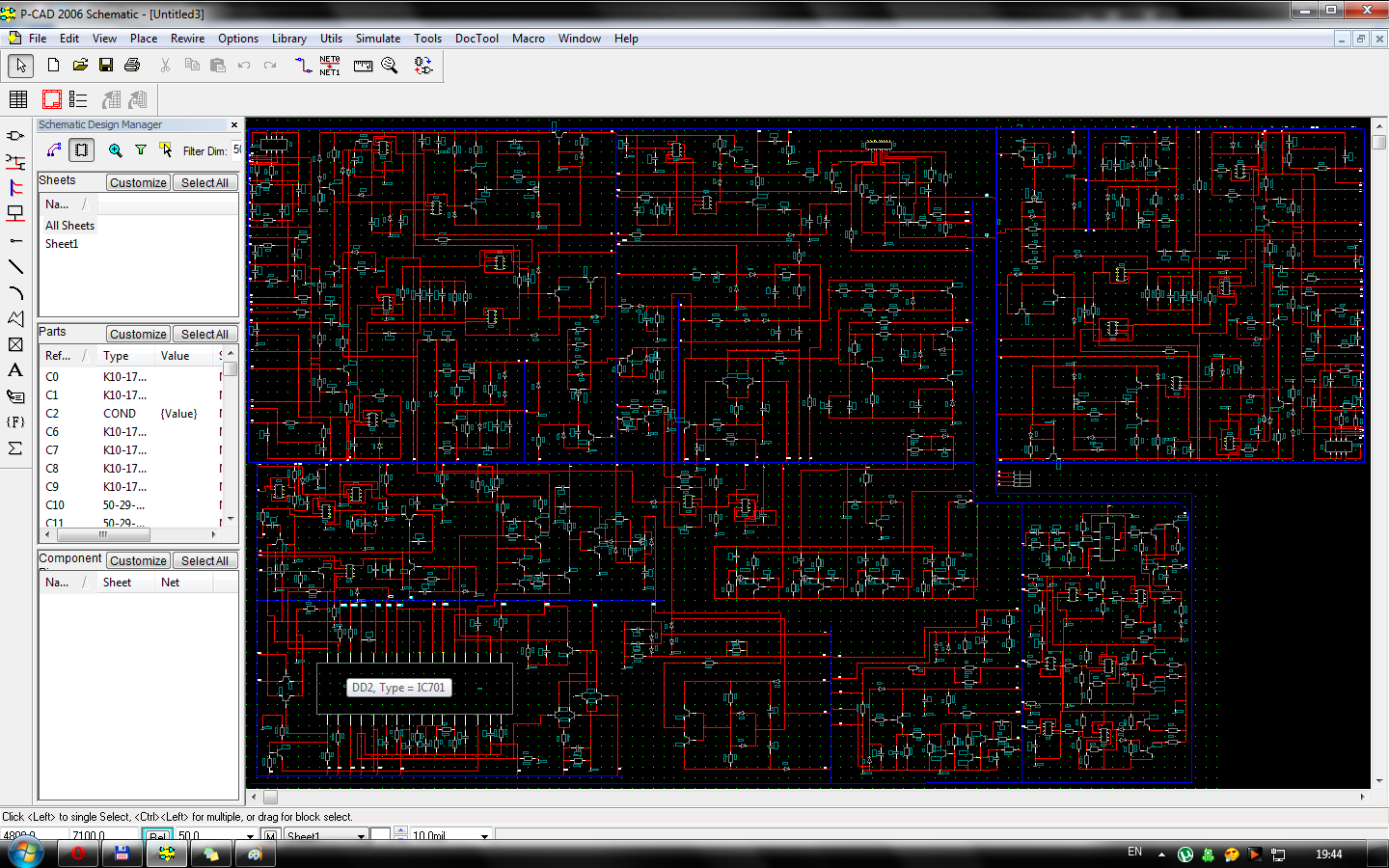Click the Rewire tool icon
Image resolution: width=1389 pixels, height=868 pixels.
[304, 65]
